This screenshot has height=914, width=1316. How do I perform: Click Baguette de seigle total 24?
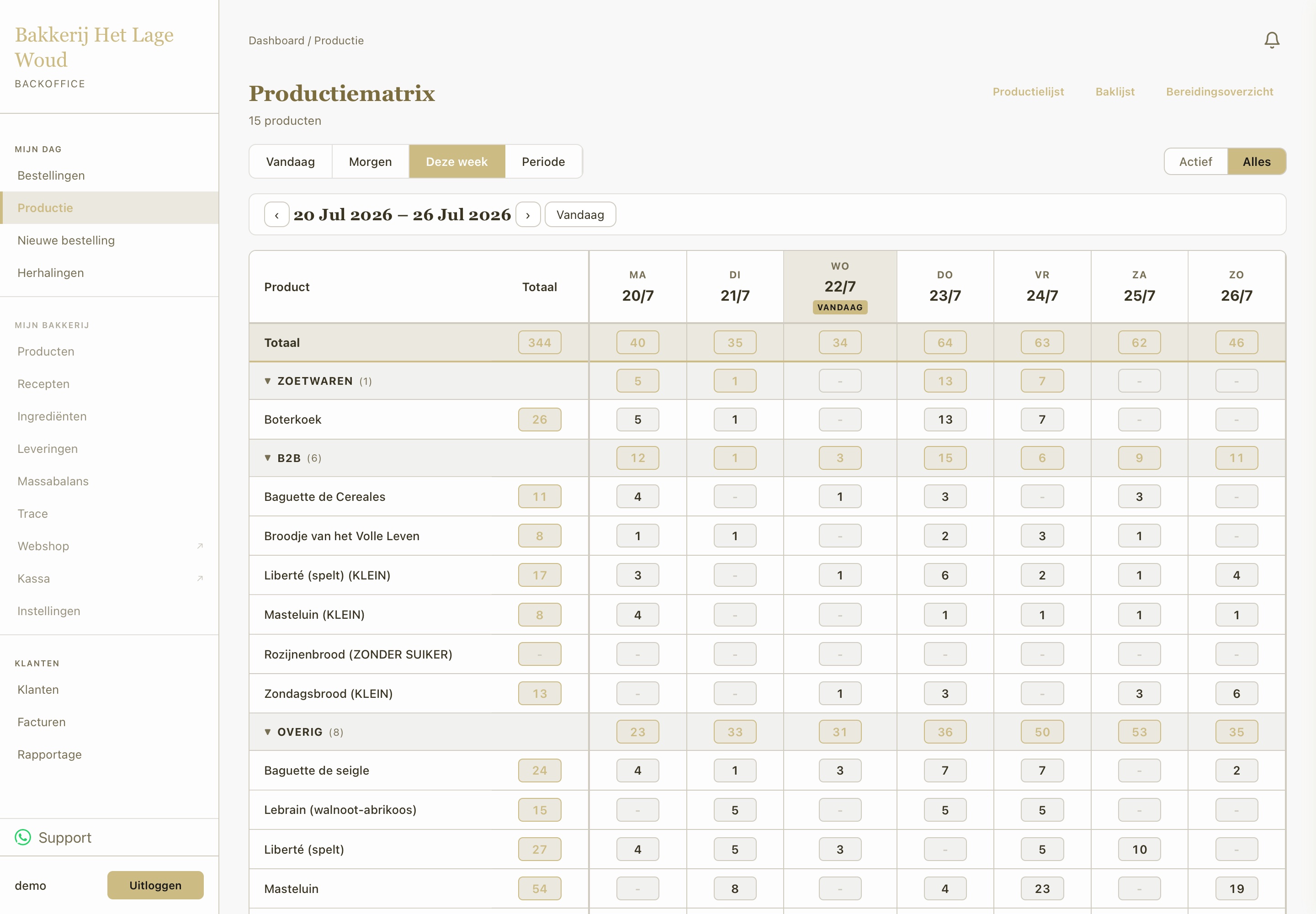[x=540, y=770]
